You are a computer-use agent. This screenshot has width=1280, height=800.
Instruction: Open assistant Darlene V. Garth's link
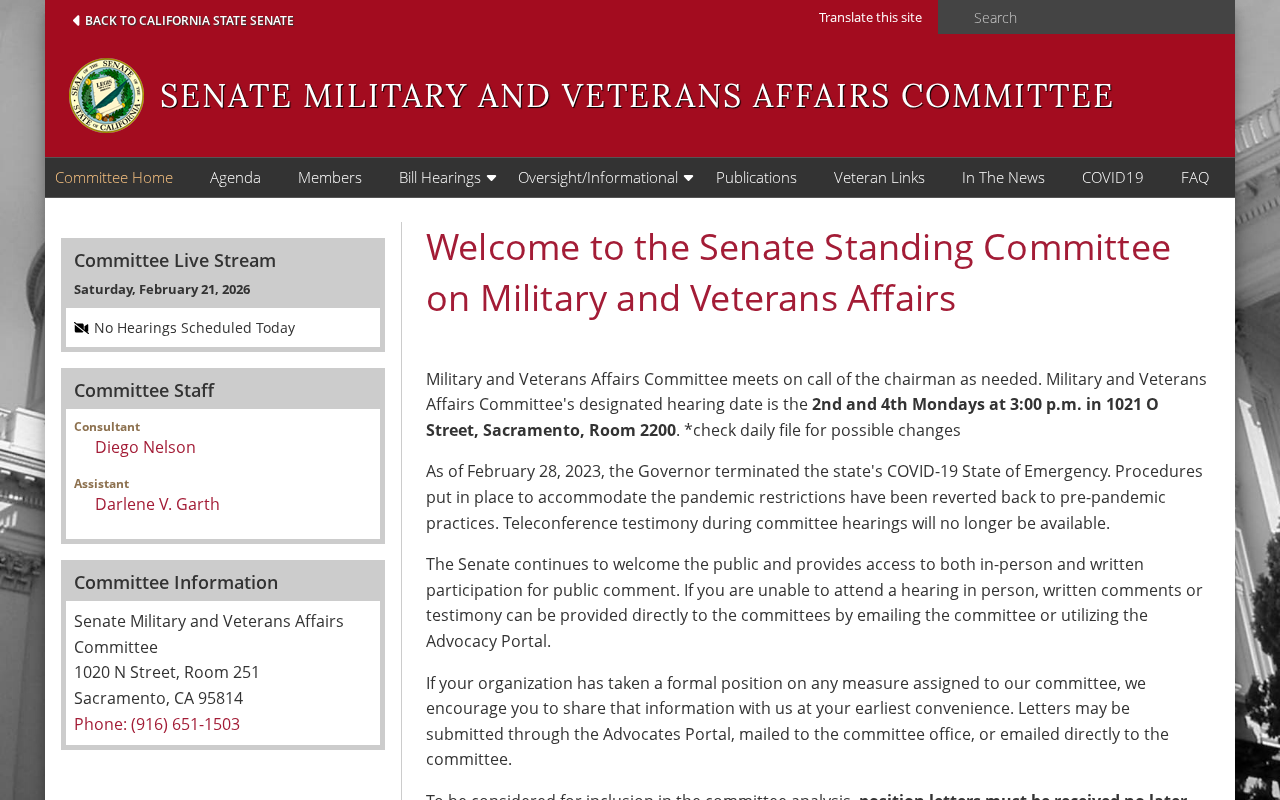[157, 504]
